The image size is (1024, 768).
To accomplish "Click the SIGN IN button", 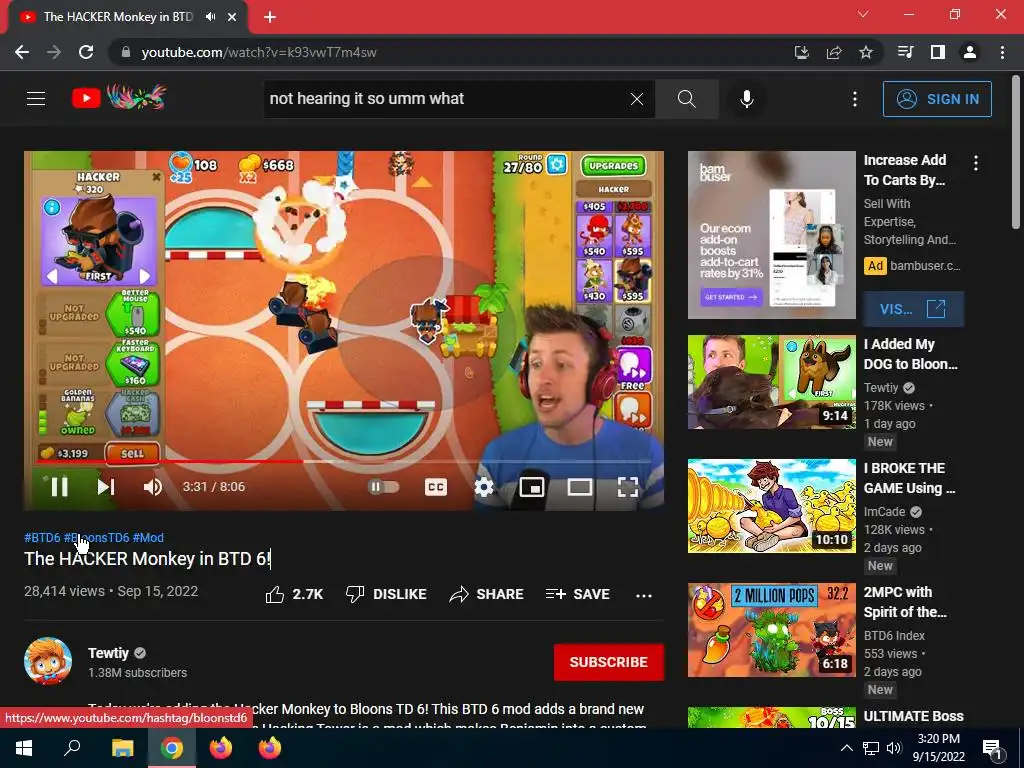I will click(937, 99).
